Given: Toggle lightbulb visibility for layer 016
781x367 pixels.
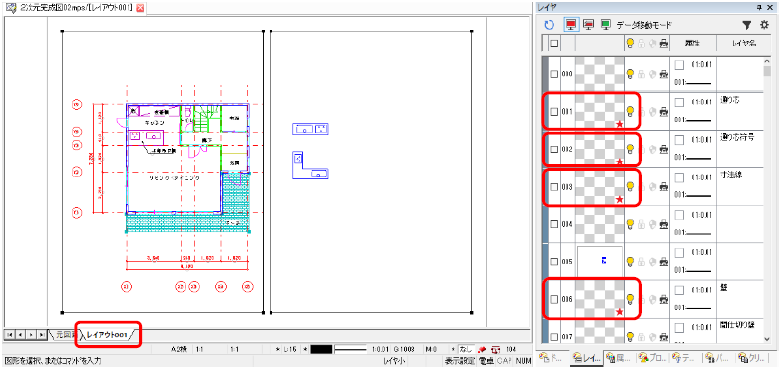Looking at the screenshot, I should [x=630, y=299].
